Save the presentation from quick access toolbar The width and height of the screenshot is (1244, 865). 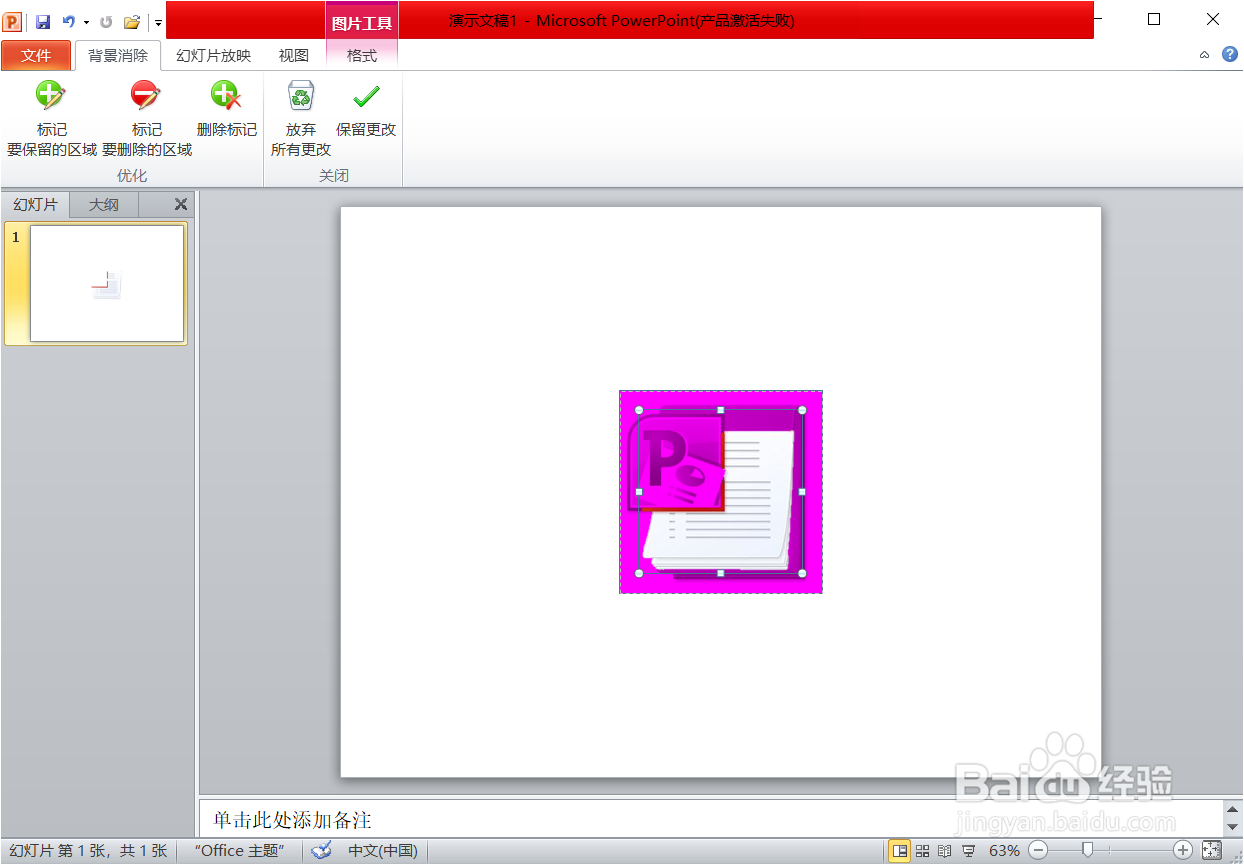43,21
